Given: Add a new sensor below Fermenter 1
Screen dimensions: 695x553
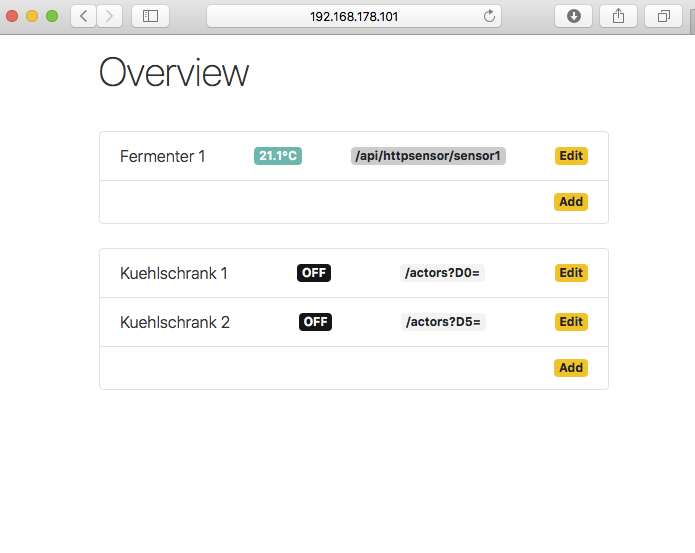Looking at the screenshot, I should pos(571,202).
